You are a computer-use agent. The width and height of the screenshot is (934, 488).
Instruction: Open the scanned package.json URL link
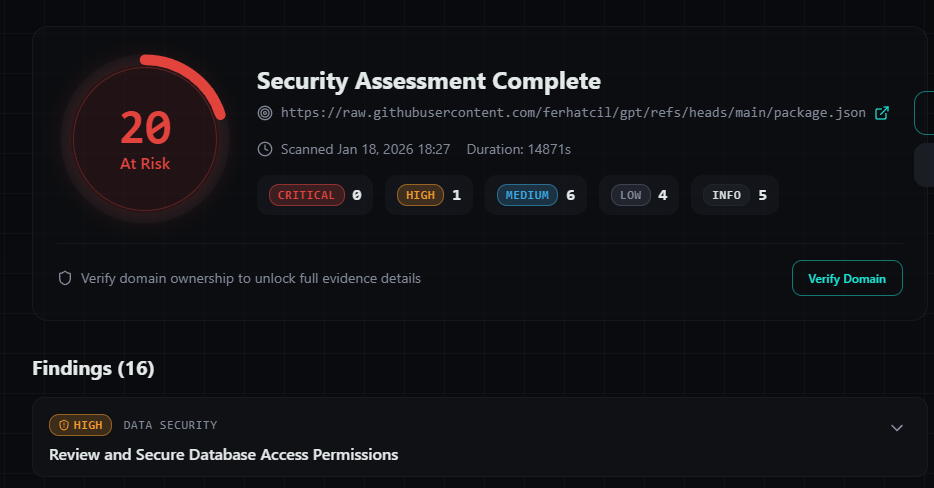tap(573, 113)
